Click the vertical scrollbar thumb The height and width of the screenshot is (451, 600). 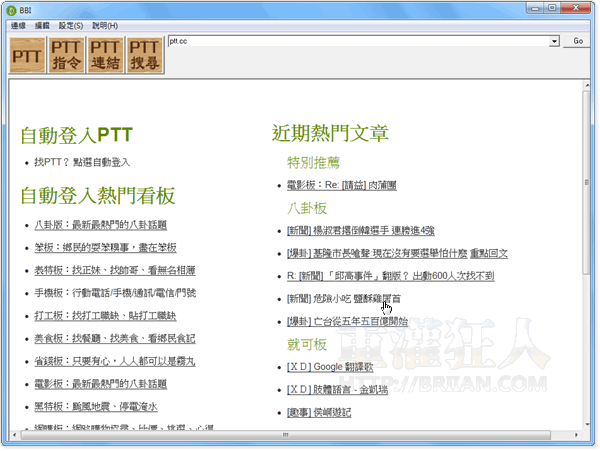point(587,182)
